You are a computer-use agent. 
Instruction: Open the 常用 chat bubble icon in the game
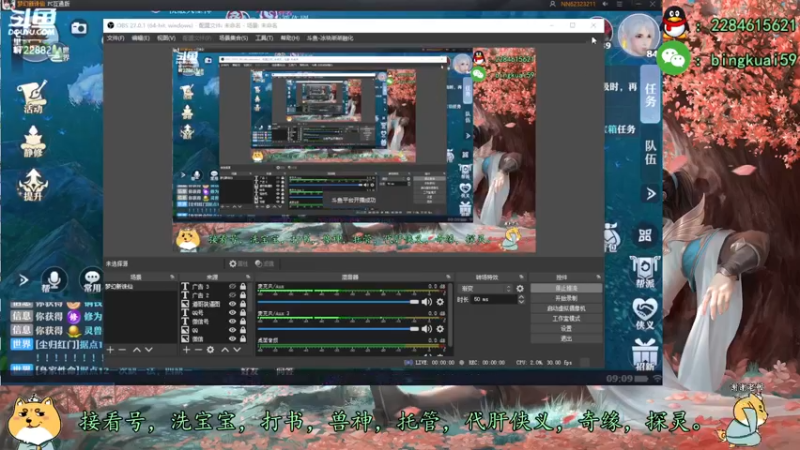pos(92,280)
